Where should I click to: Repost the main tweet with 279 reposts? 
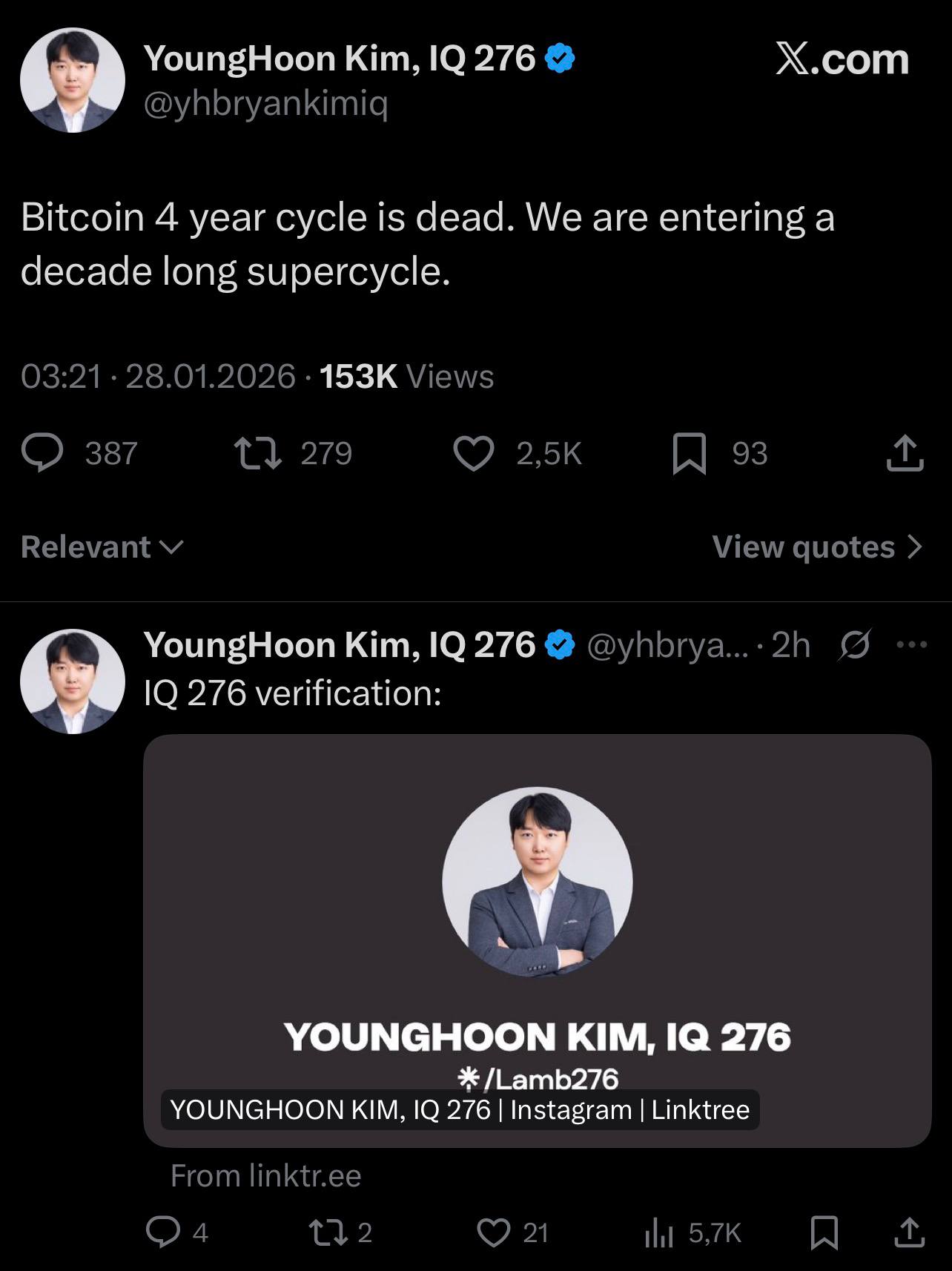[x=257, y=453]
